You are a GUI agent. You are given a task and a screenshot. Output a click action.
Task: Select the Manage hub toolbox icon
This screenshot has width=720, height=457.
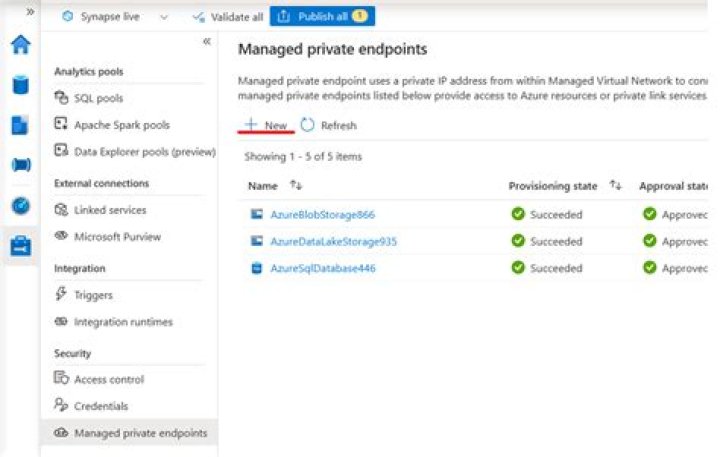click(20, 246)
